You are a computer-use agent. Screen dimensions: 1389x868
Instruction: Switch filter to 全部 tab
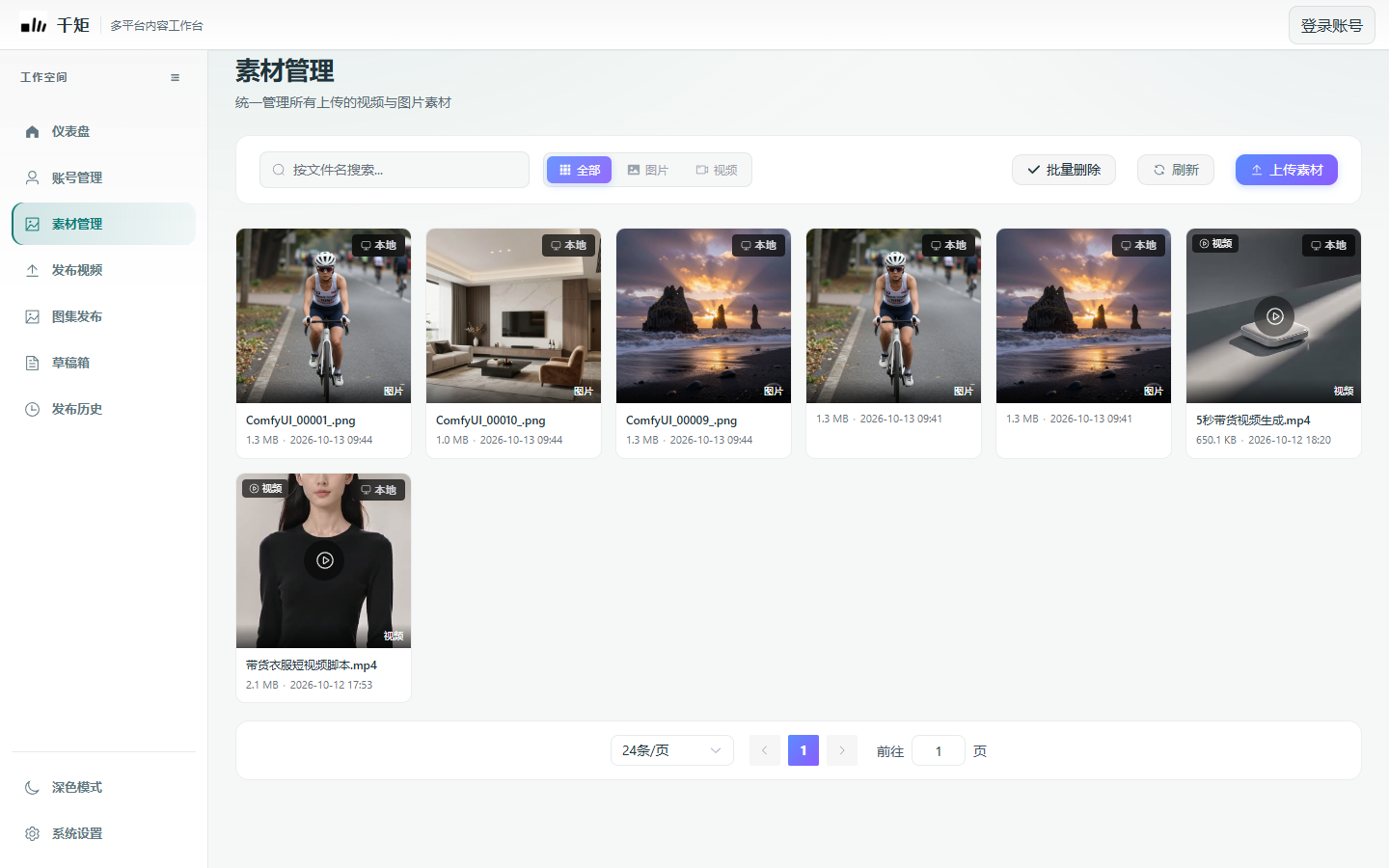pos(580,170)
